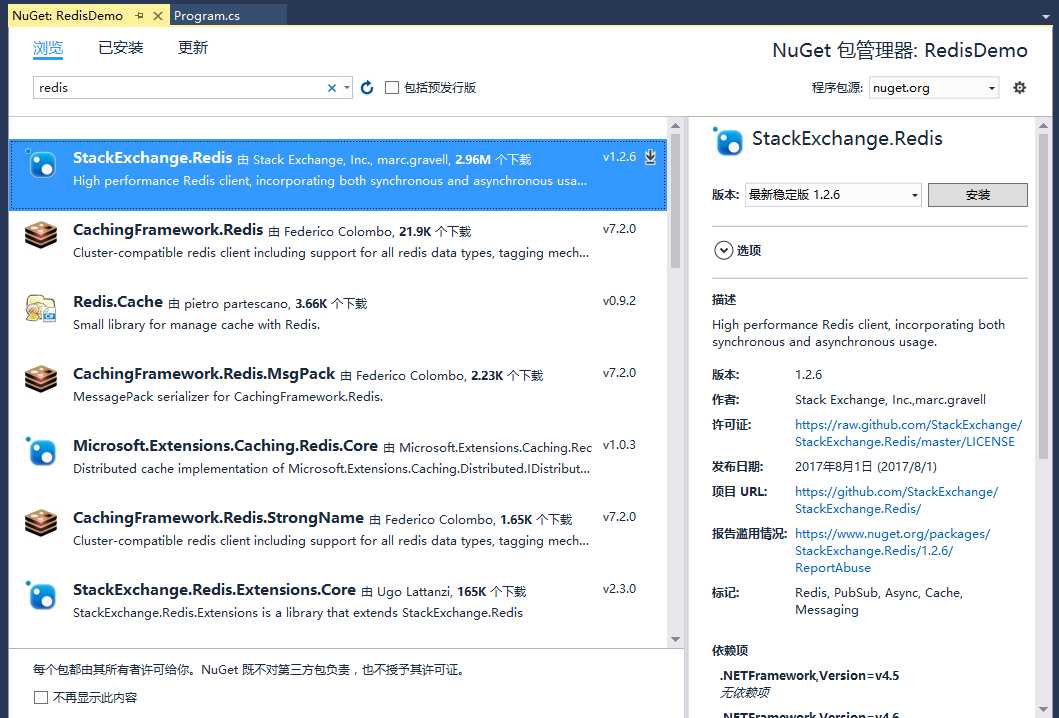Switch to the Browse tab
This screenshot has width=1059, height=718.
[x=48, y=47]
